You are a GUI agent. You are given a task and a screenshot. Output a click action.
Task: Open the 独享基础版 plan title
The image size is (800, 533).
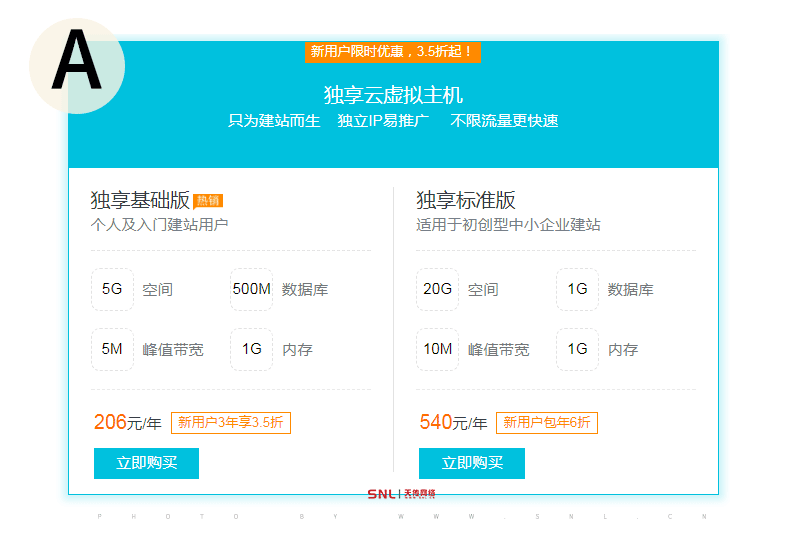[x=140, y=200]
